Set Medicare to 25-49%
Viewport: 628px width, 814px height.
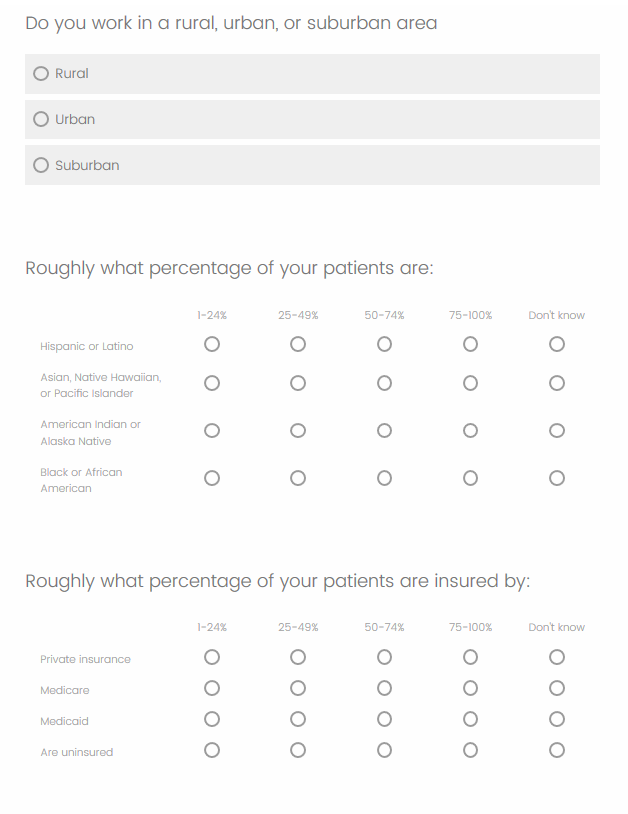[x=298, y=688]
